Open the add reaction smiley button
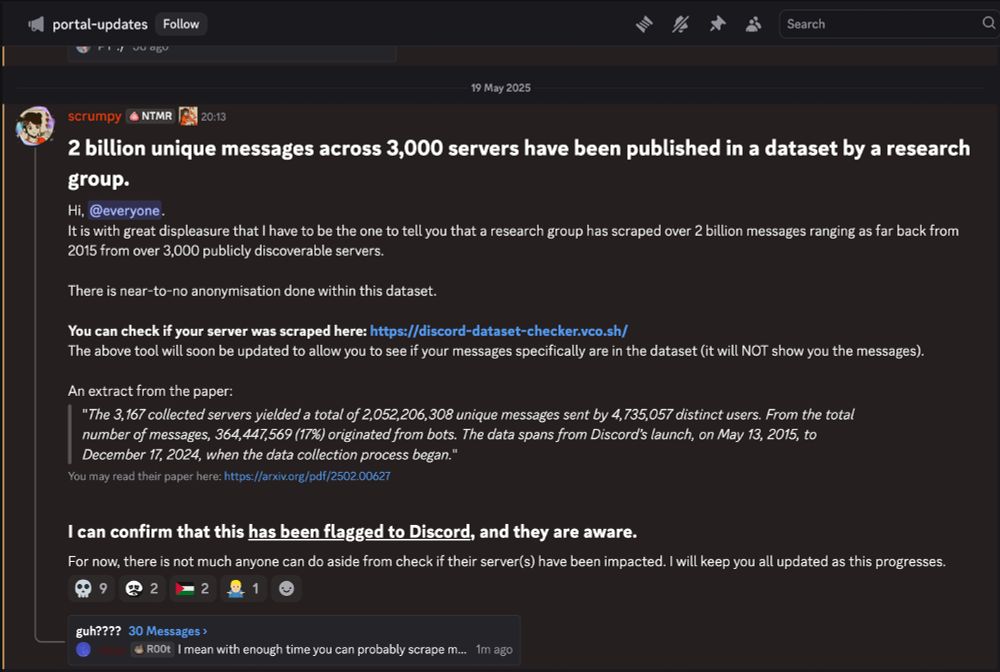 (x=286, y=588)
